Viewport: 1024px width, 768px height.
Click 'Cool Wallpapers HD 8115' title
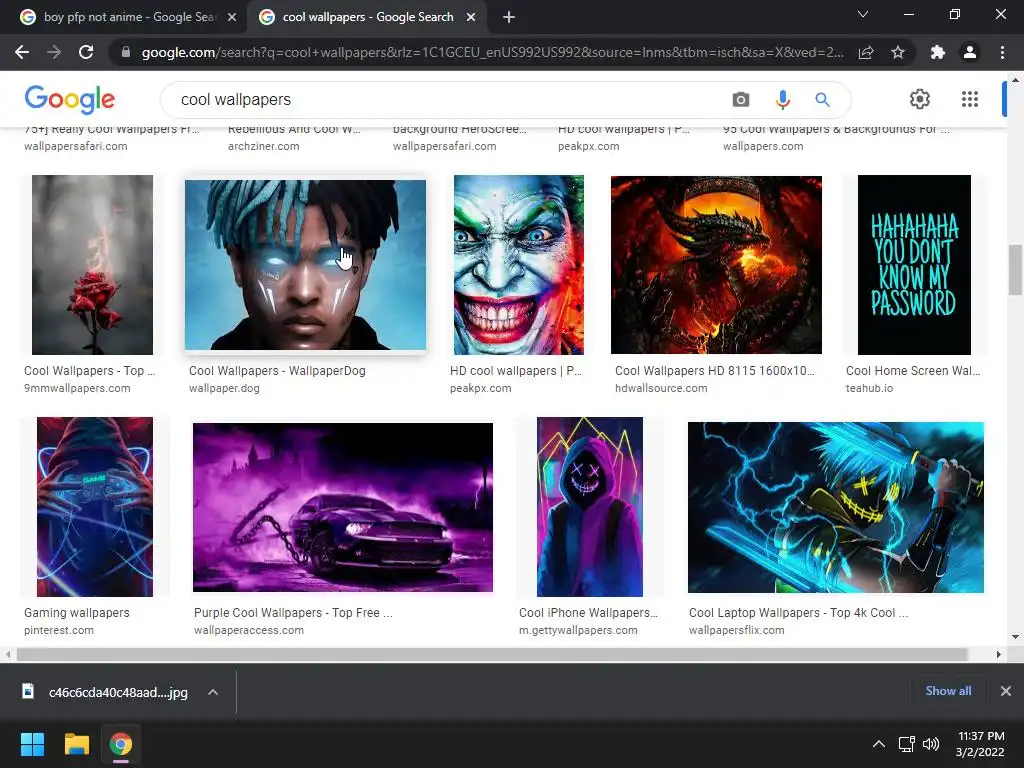714,370
